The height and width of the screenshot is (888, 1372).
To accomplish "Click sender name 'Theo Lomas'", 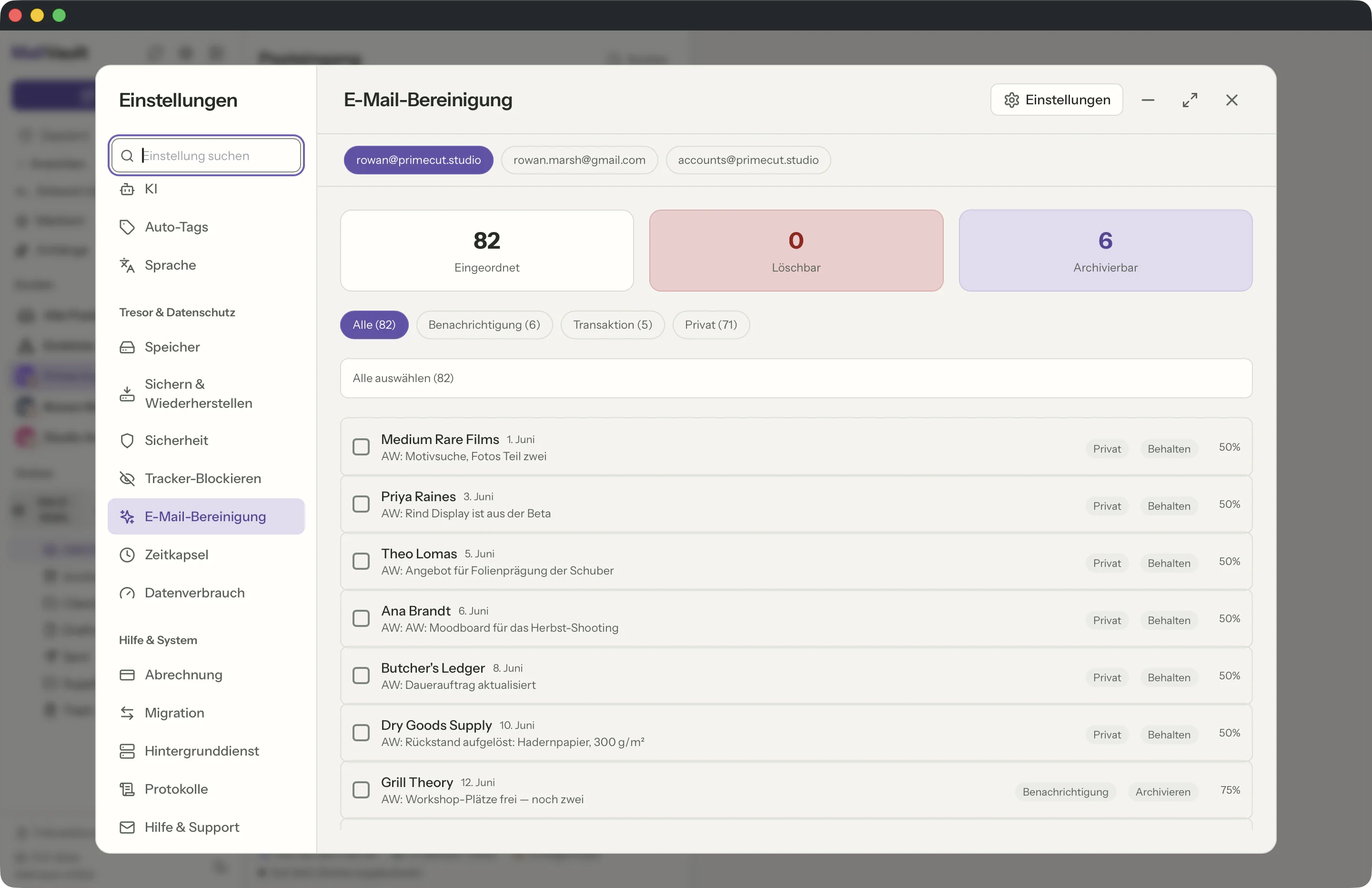I will point(419,554).
